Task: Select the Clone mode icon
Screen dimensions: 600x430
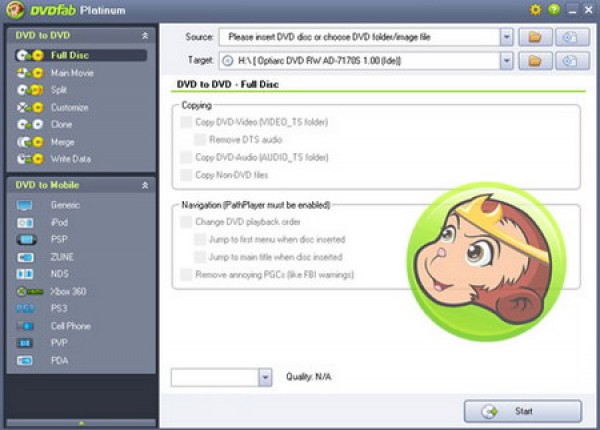Action: [x=31, y=124]
